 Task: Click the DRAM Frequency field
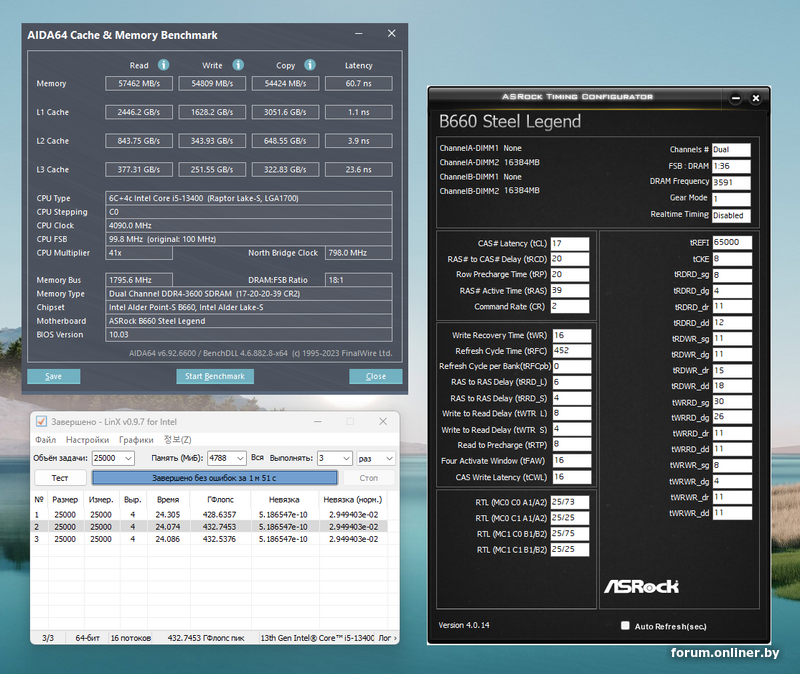coord(731,182)
